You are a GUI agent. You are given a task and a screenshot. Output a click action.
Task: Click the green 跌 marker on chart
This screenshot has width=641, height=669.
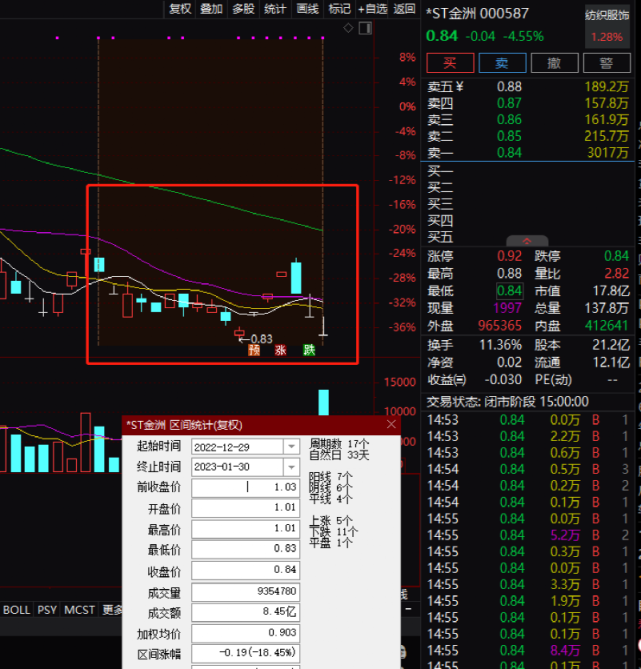tap(309, 350)
